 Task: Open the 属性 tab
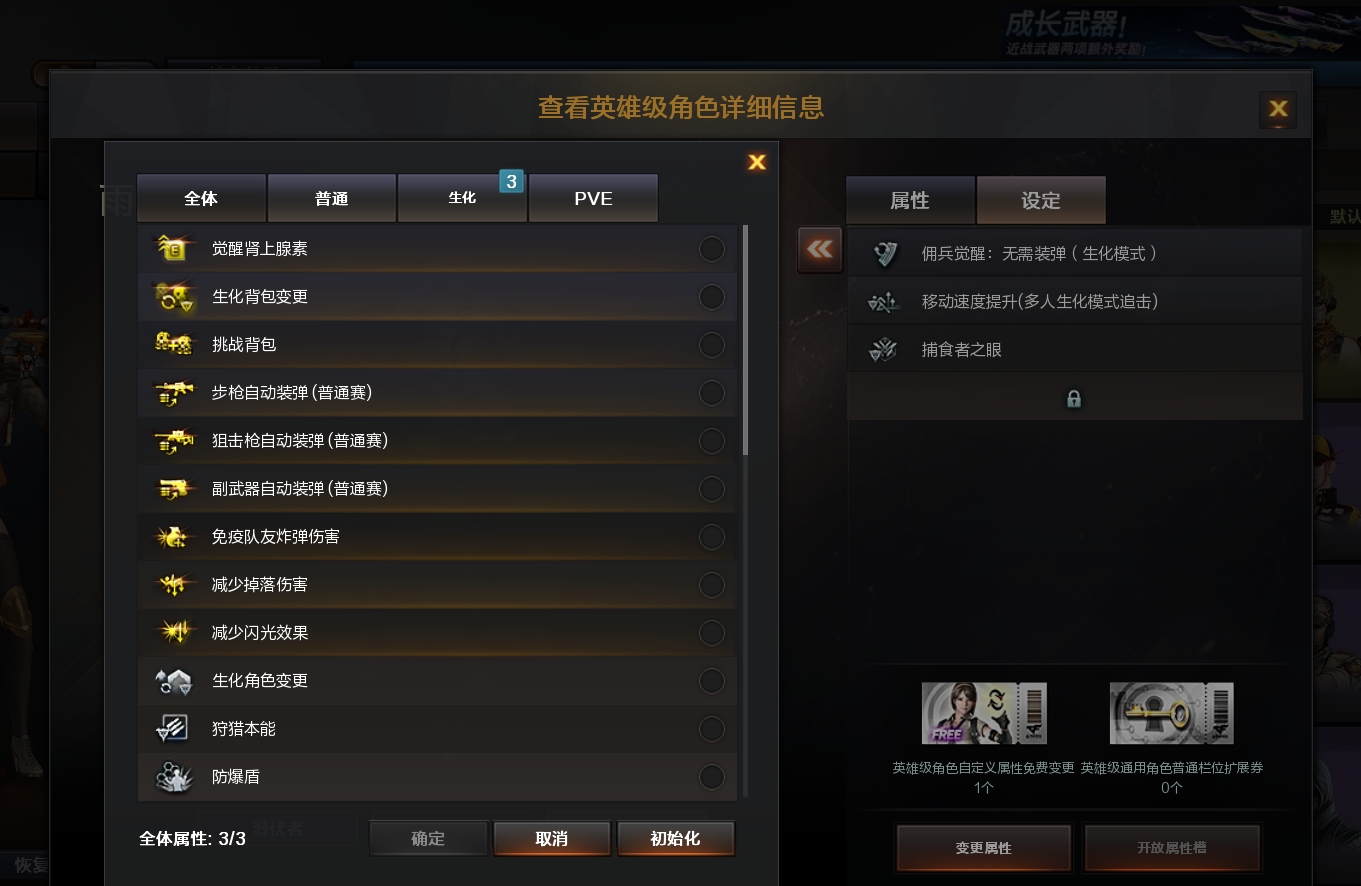pyautogui.click(x=910, y=200)
